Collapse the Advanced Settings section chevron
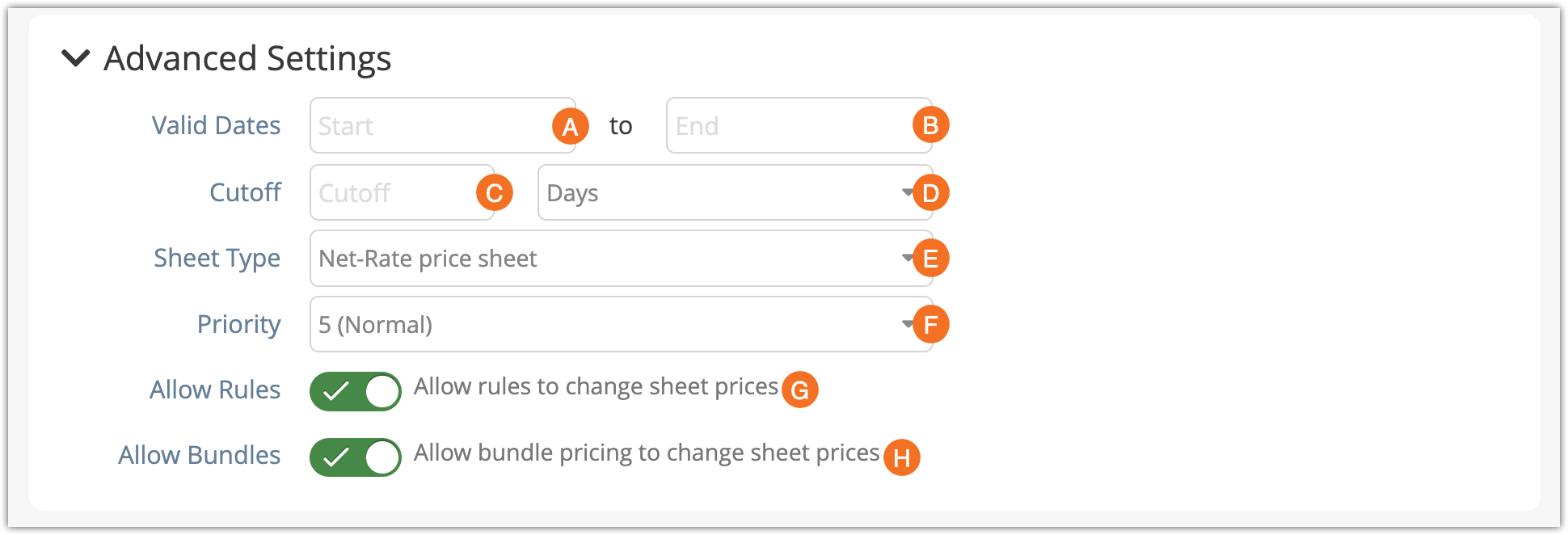Screen dimensions: 1568x535 (x=76, y=58)
